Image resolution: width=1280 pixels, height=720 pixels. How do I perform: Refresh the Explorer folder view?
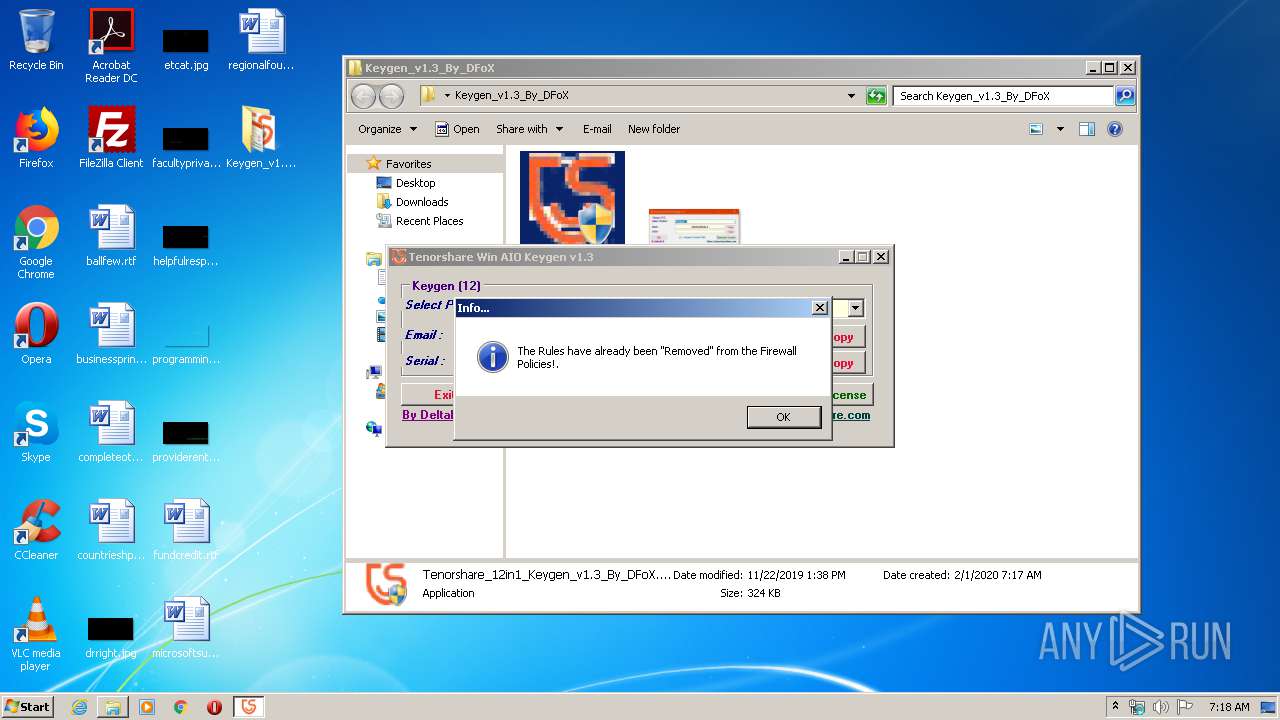[x=876, y=96]
